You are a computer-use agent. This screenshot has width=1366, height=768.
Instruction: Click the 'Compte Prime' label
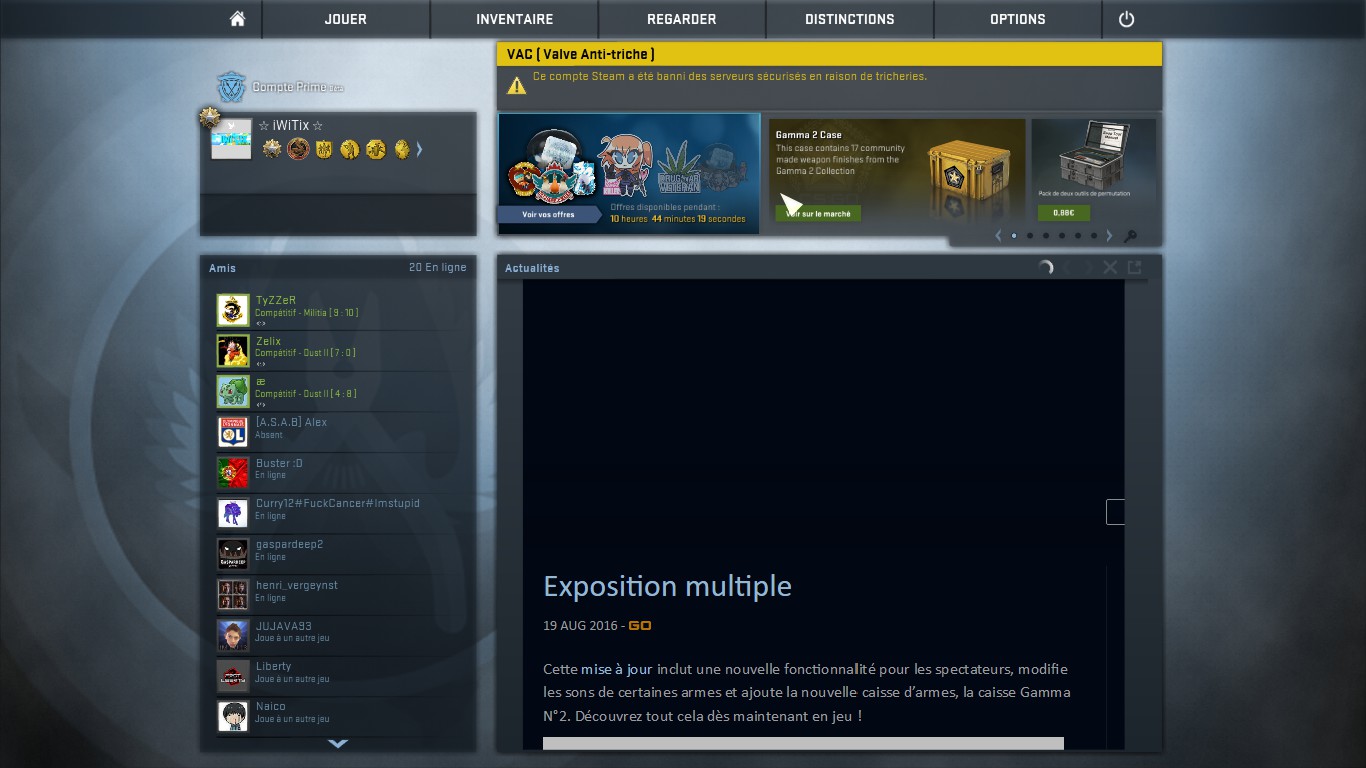click(x=290, y=87)
